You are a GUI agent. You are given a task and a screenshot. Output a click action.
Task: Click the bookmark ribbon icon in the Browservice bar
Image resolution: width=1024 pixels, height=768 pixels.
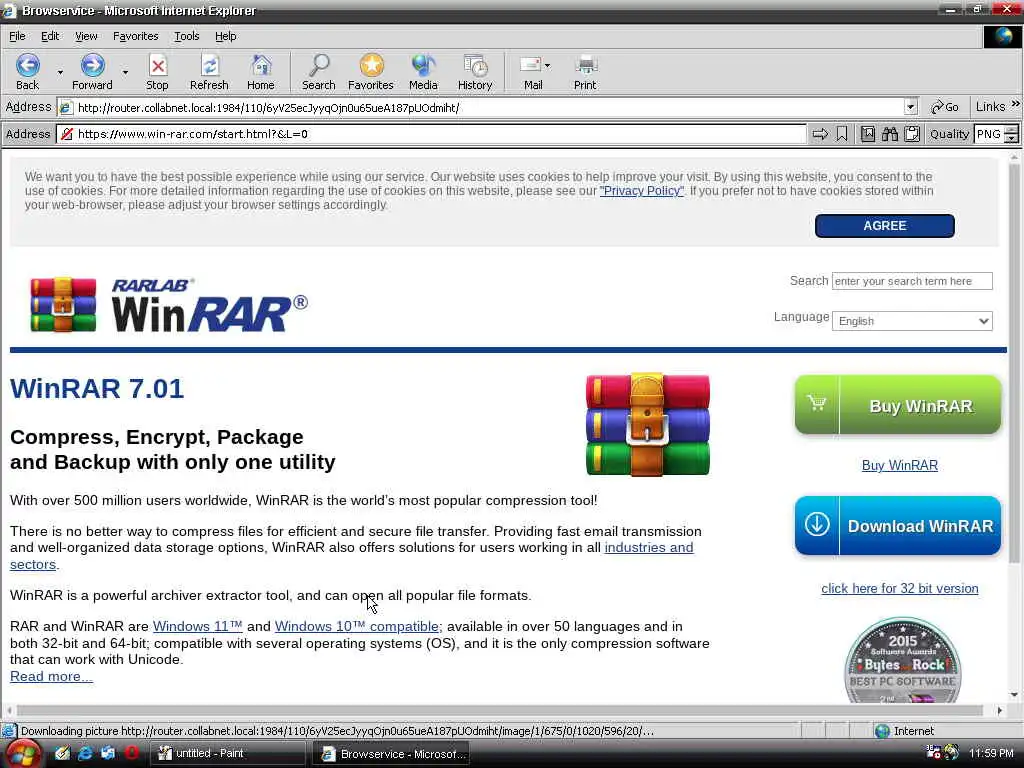[x=842, y=134]
